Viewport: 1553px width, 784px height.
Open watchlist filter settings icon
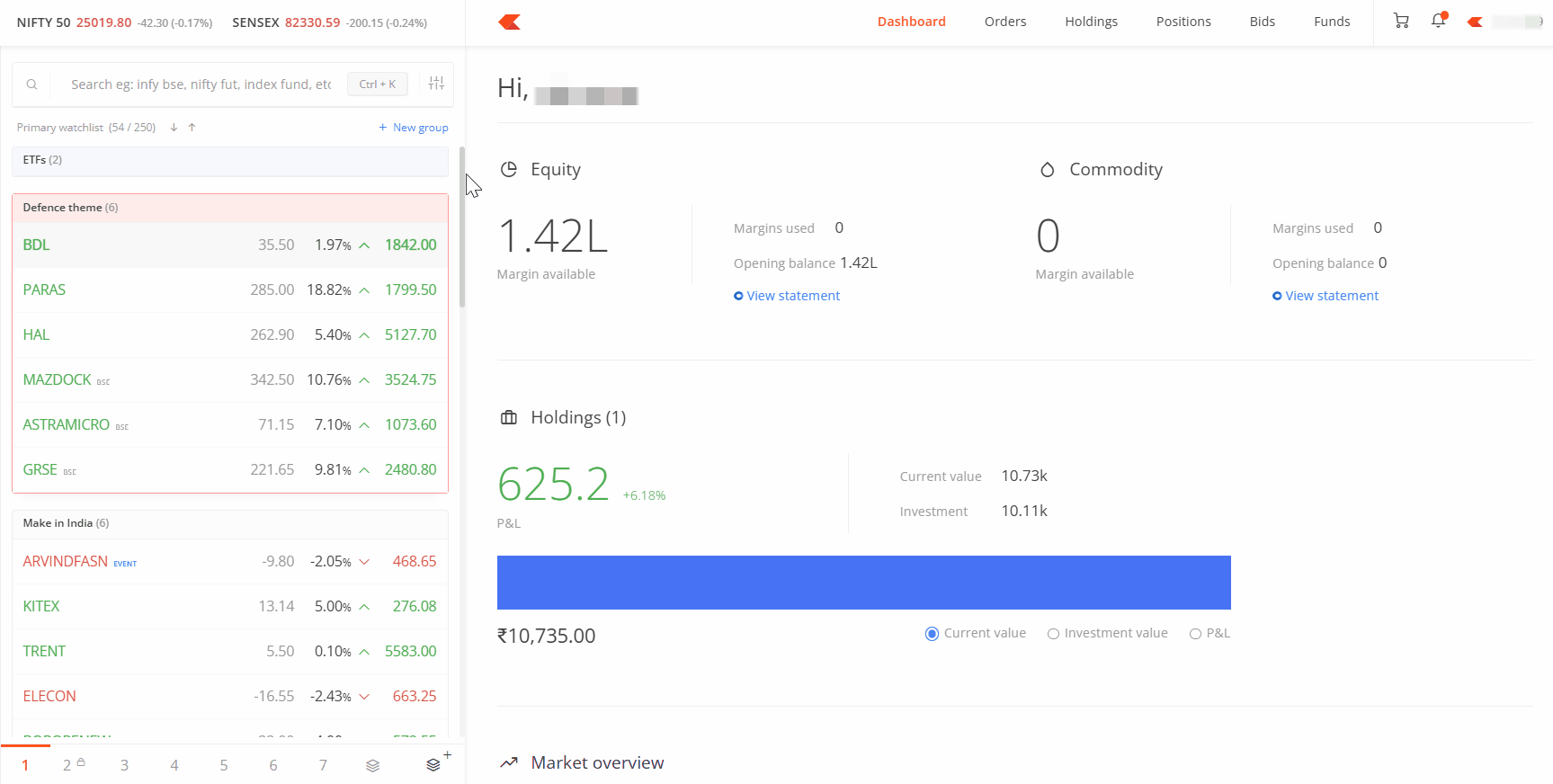436,84
